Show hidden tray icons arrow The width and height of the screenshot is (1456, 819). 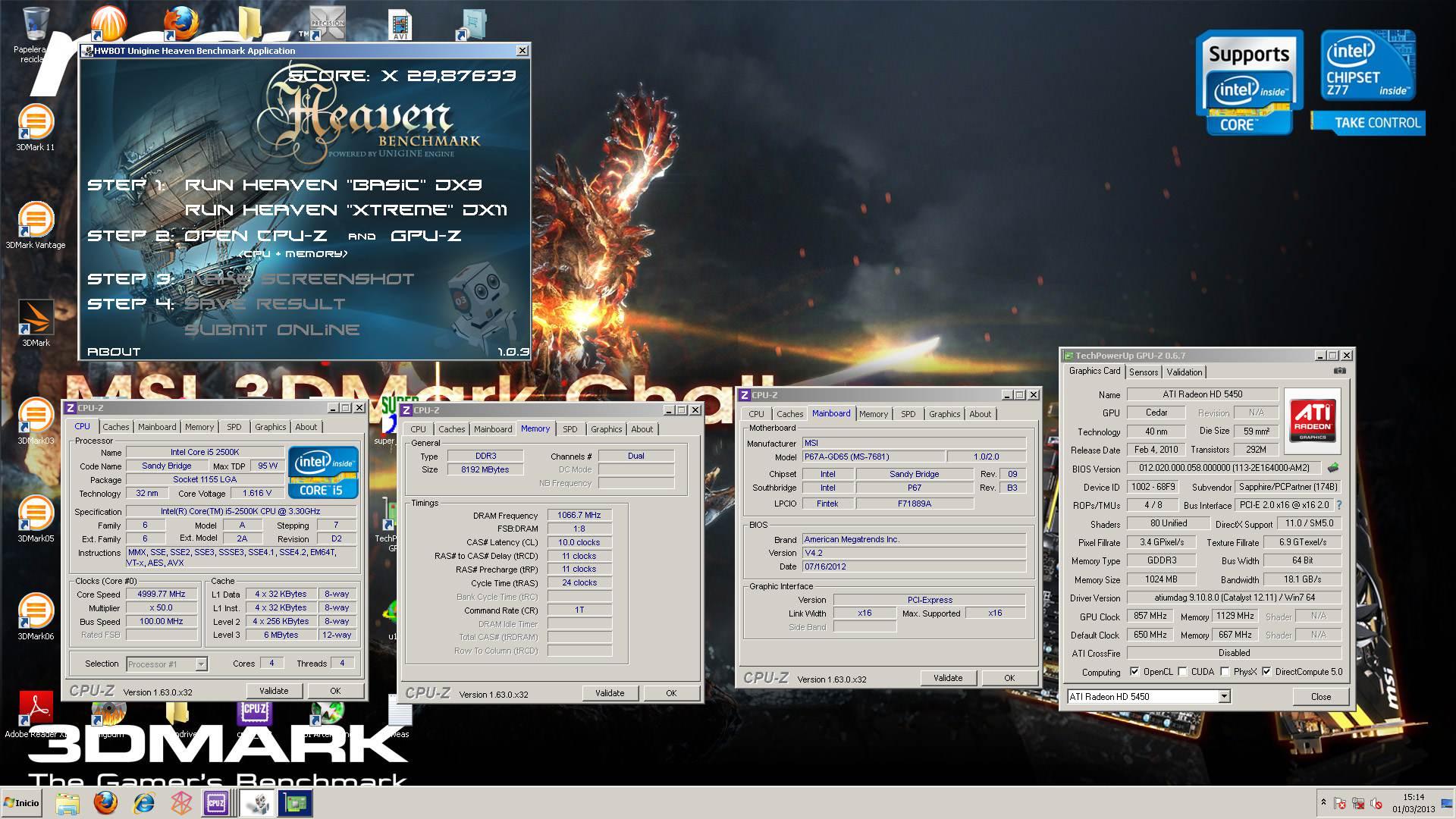pos(1323,803)
